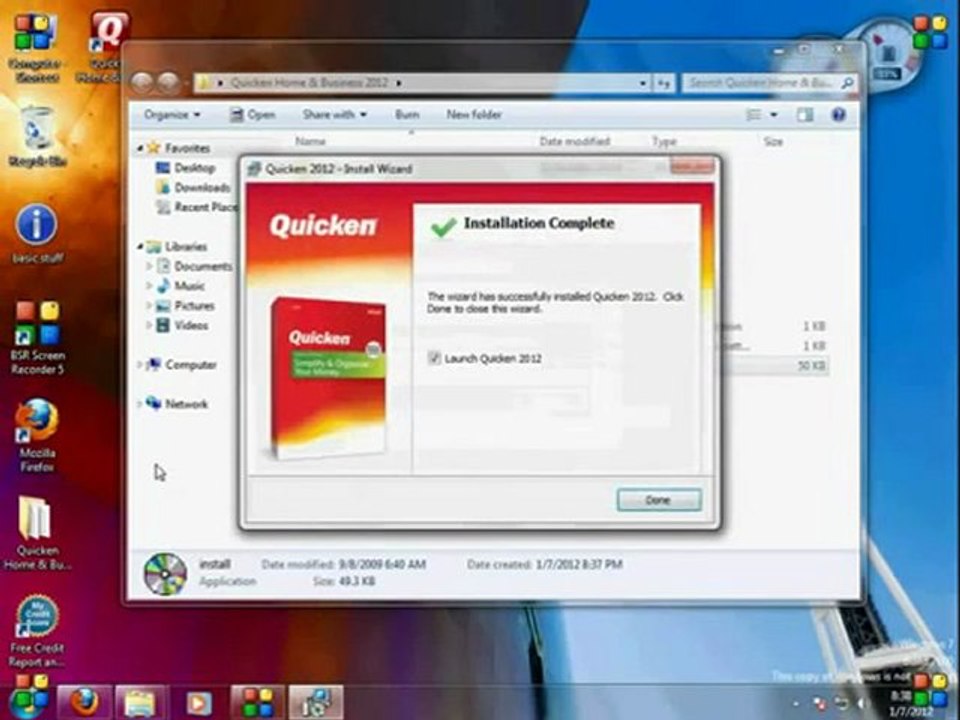Screen dimensions: 960x720
Task: Open the Quicken desktop shortcut icon
Action: [x=105, y=48]
